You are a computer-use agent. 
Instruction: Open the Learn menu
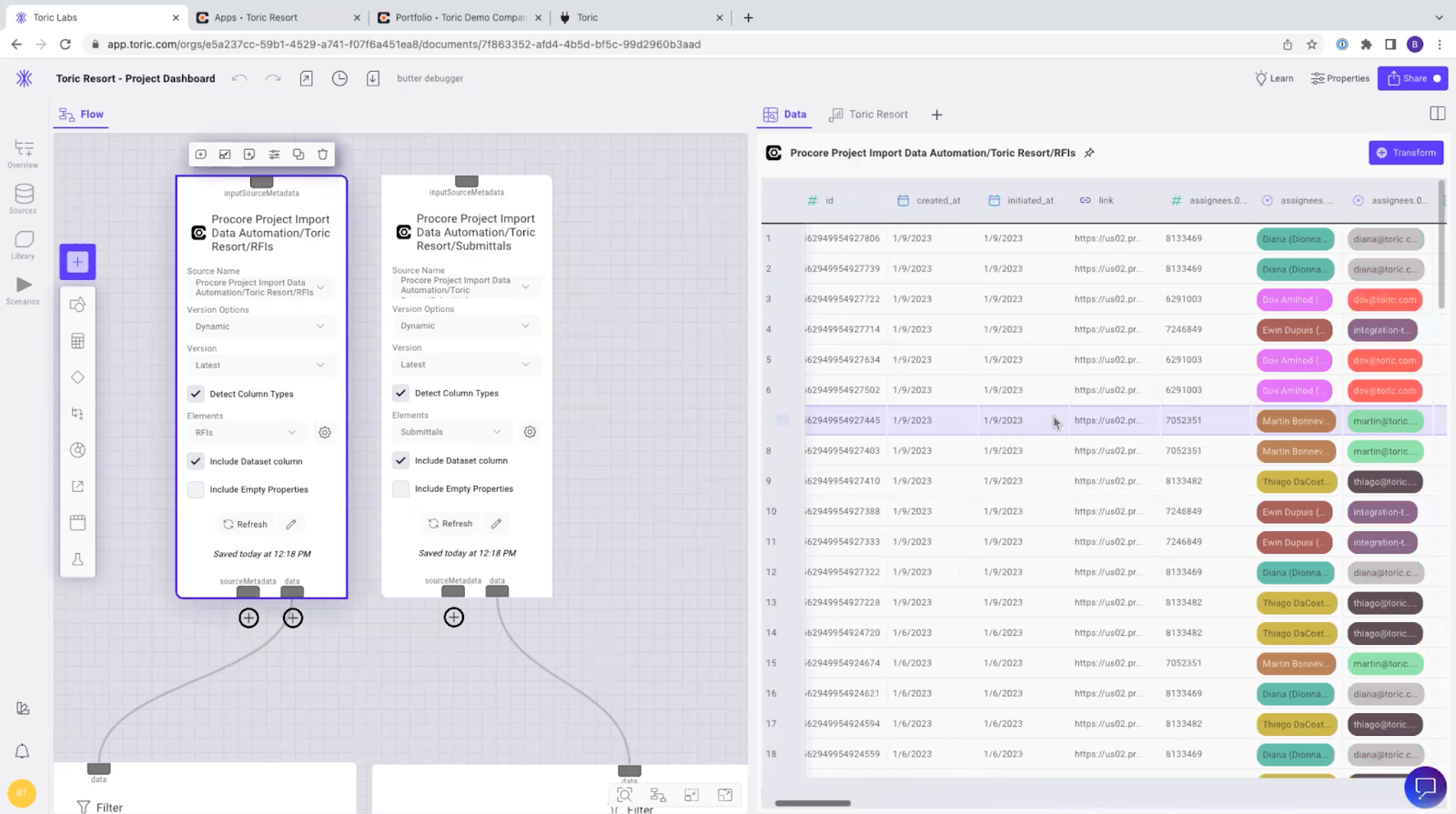(1274, 78)
